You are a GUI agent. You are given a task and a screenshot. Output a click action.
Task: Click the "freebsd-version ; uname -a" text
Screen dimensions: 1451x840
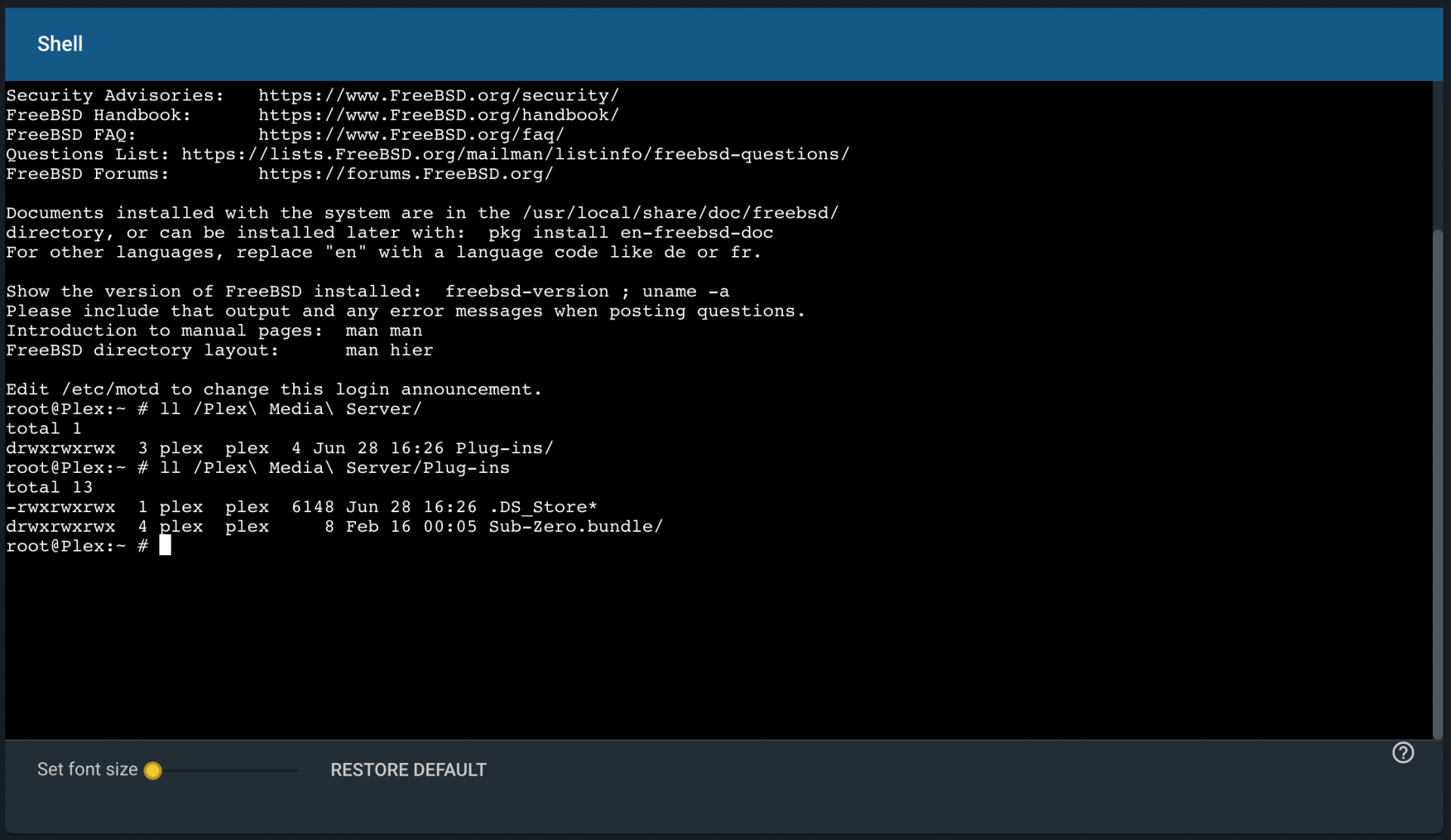587,292
